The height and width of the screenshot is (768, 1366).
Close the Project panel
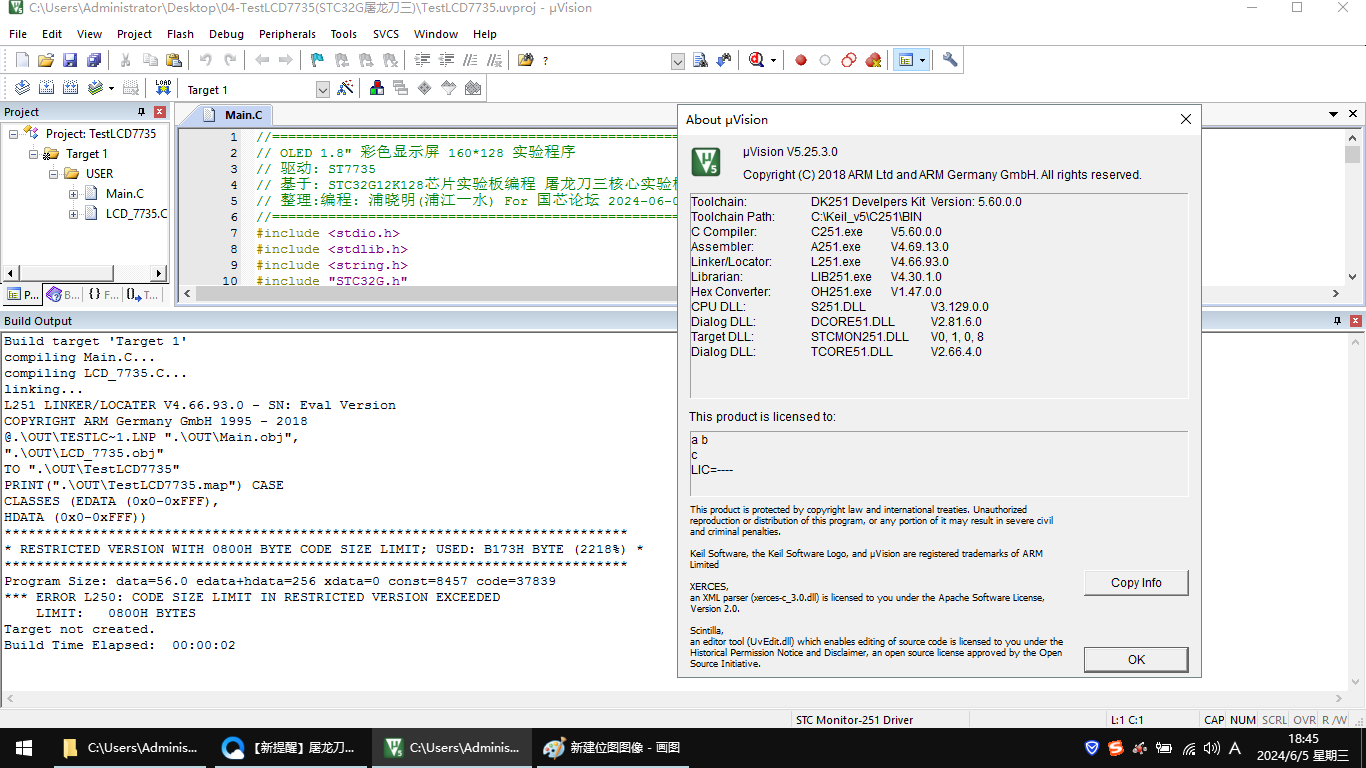[x=158, y=112]
